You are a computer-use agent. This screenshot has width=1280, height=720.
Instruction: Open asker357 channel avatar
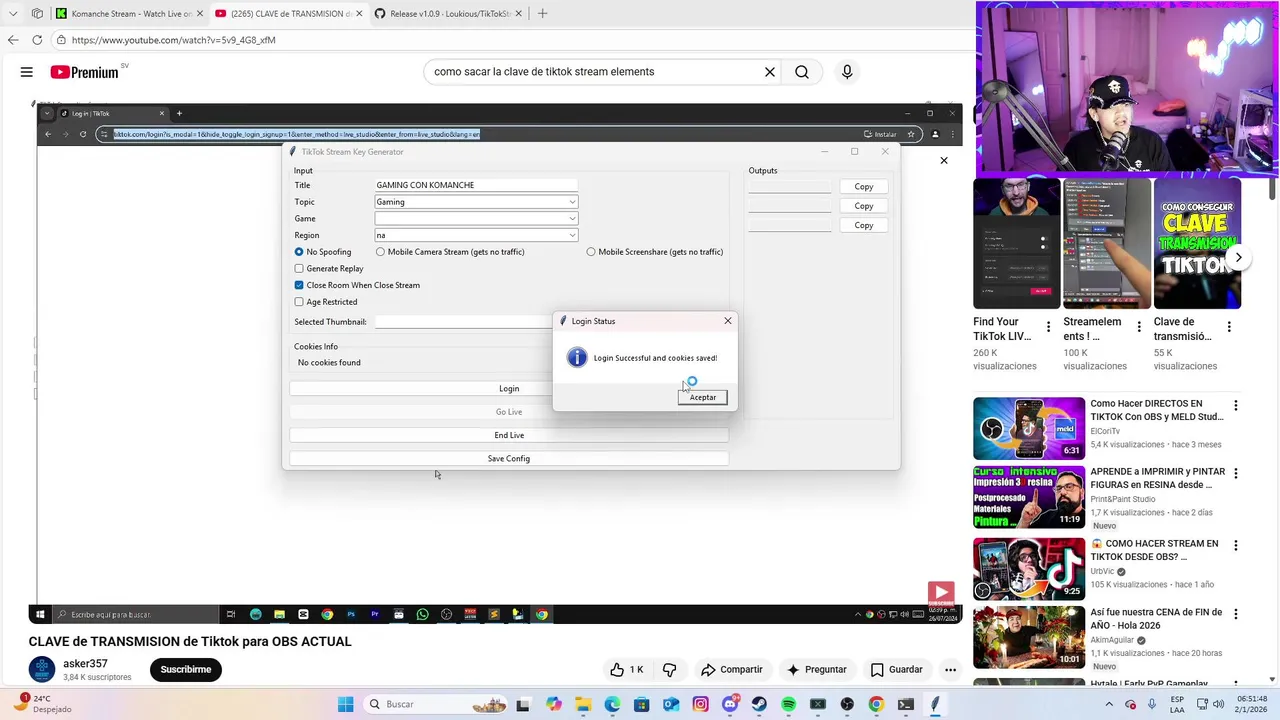click(42, 669)
